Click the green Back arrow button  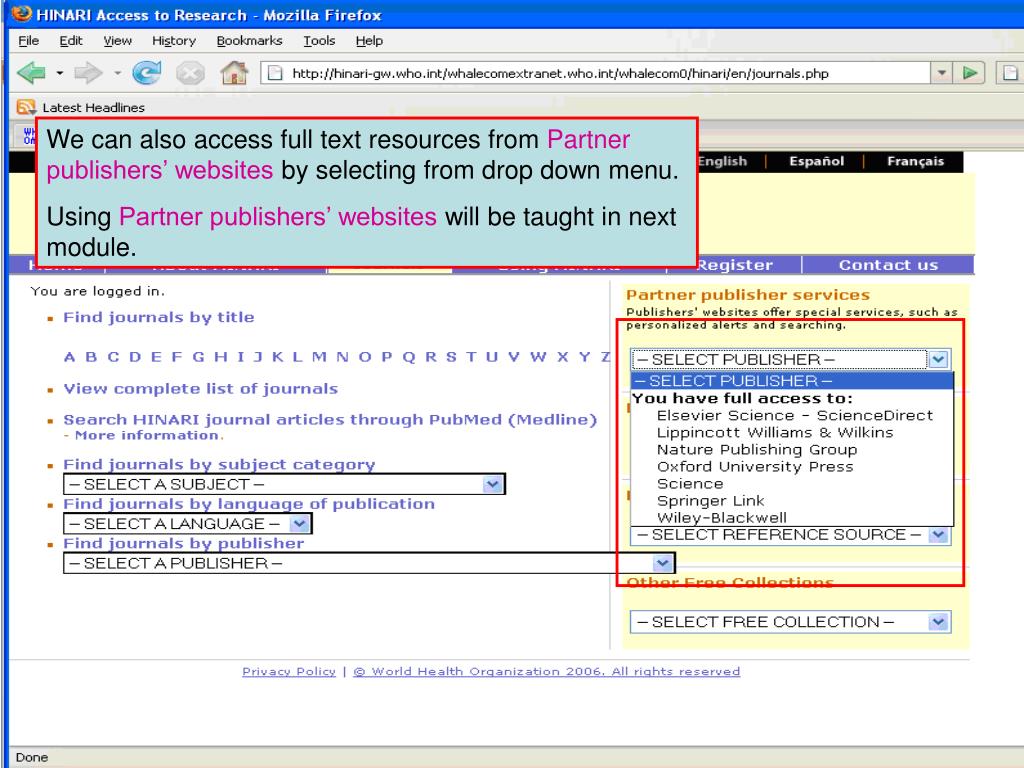pyautogui.click(x=31, y=72)
